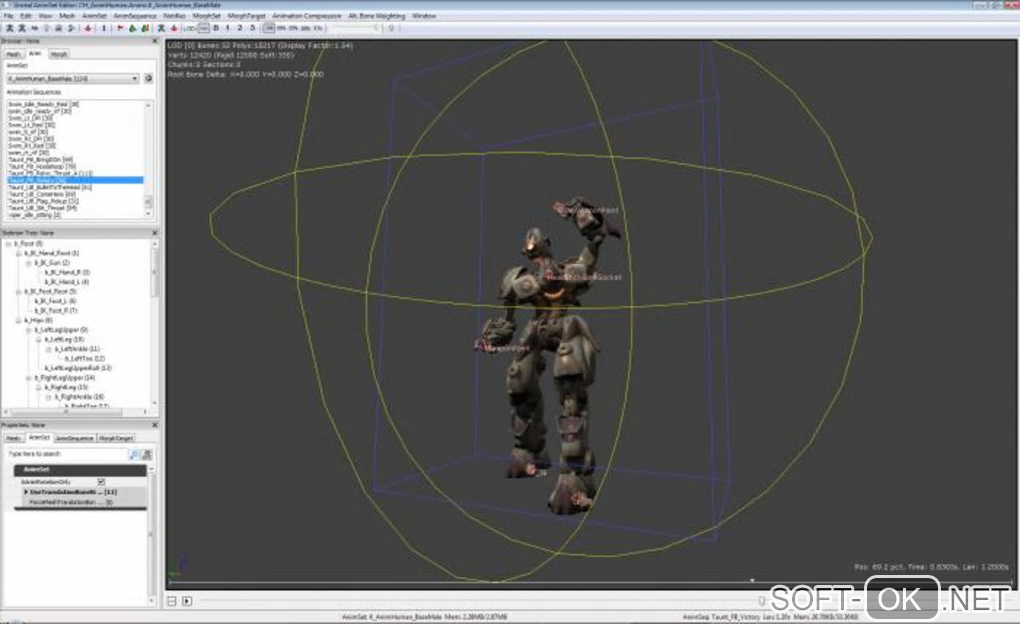Switch to the Mesh tab in the Browser
Screen dimensions: 1020x624
pos(14,54)
